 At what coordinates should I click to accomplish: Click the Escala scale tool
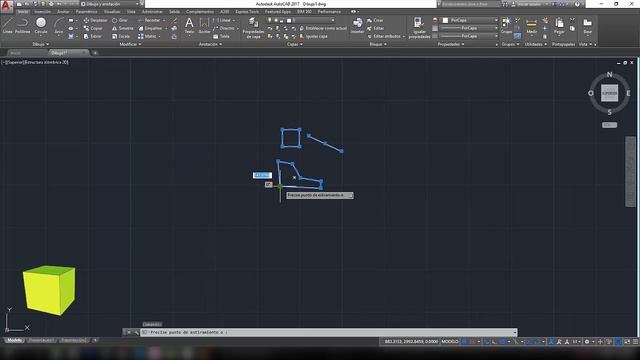pos(121,36)
